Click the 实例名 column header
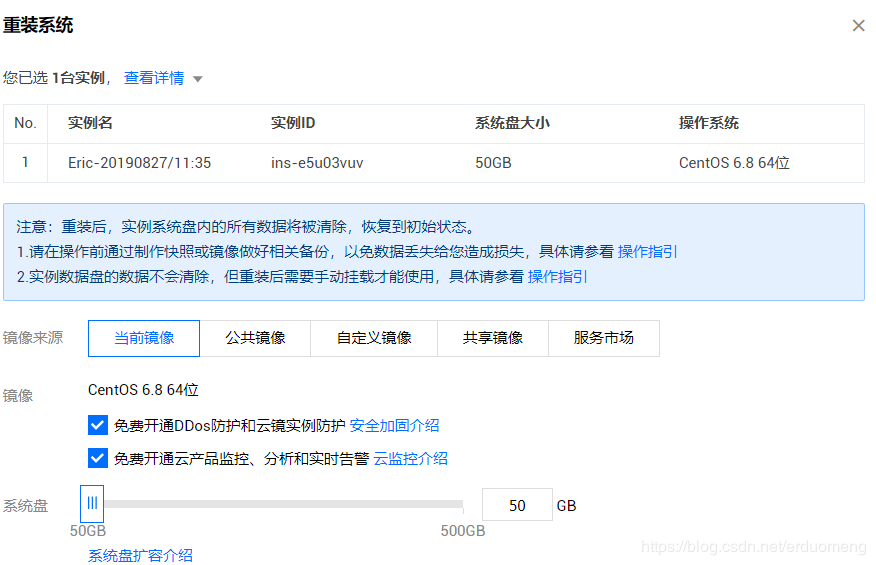 [91, 123]
